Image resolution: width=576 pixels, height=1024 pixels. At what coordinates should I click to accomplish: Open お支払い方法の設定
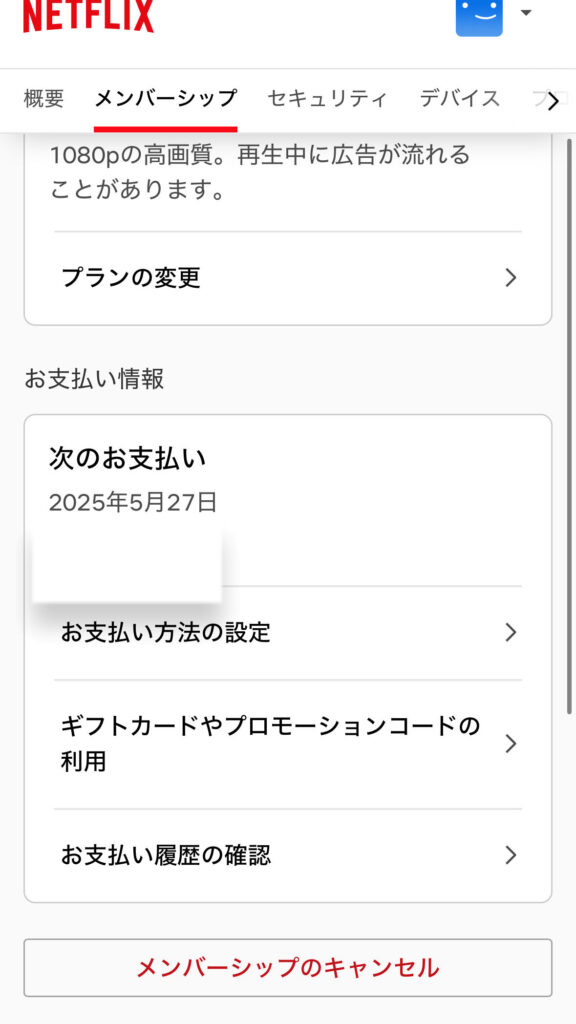tap(288, 633)
